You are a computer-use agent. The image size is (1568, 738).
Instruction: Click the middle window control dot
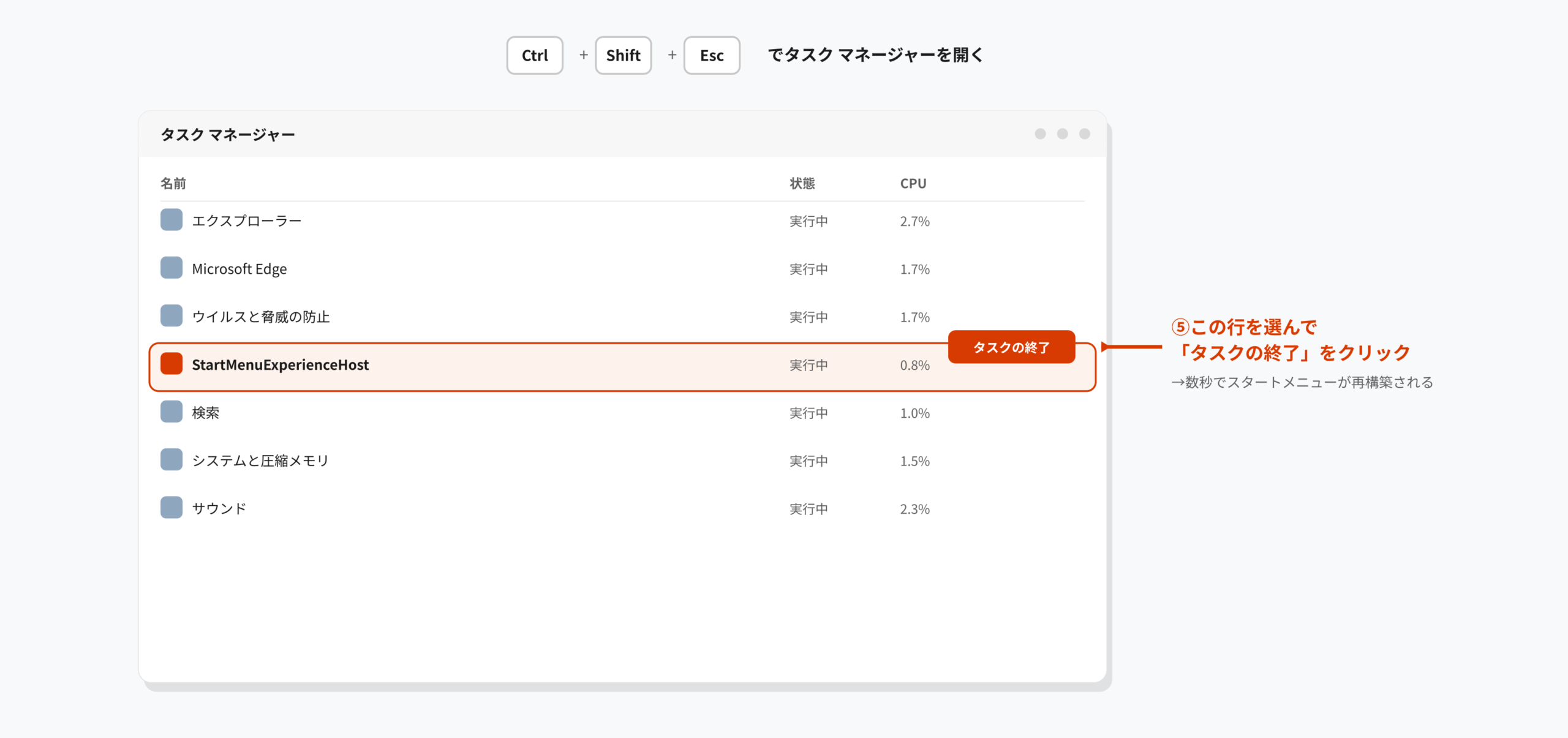tap(1062, 134)
